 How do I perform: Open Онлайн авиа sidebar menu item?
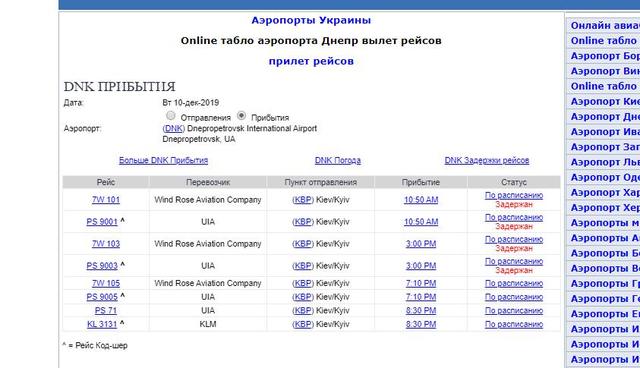point(605,26)
